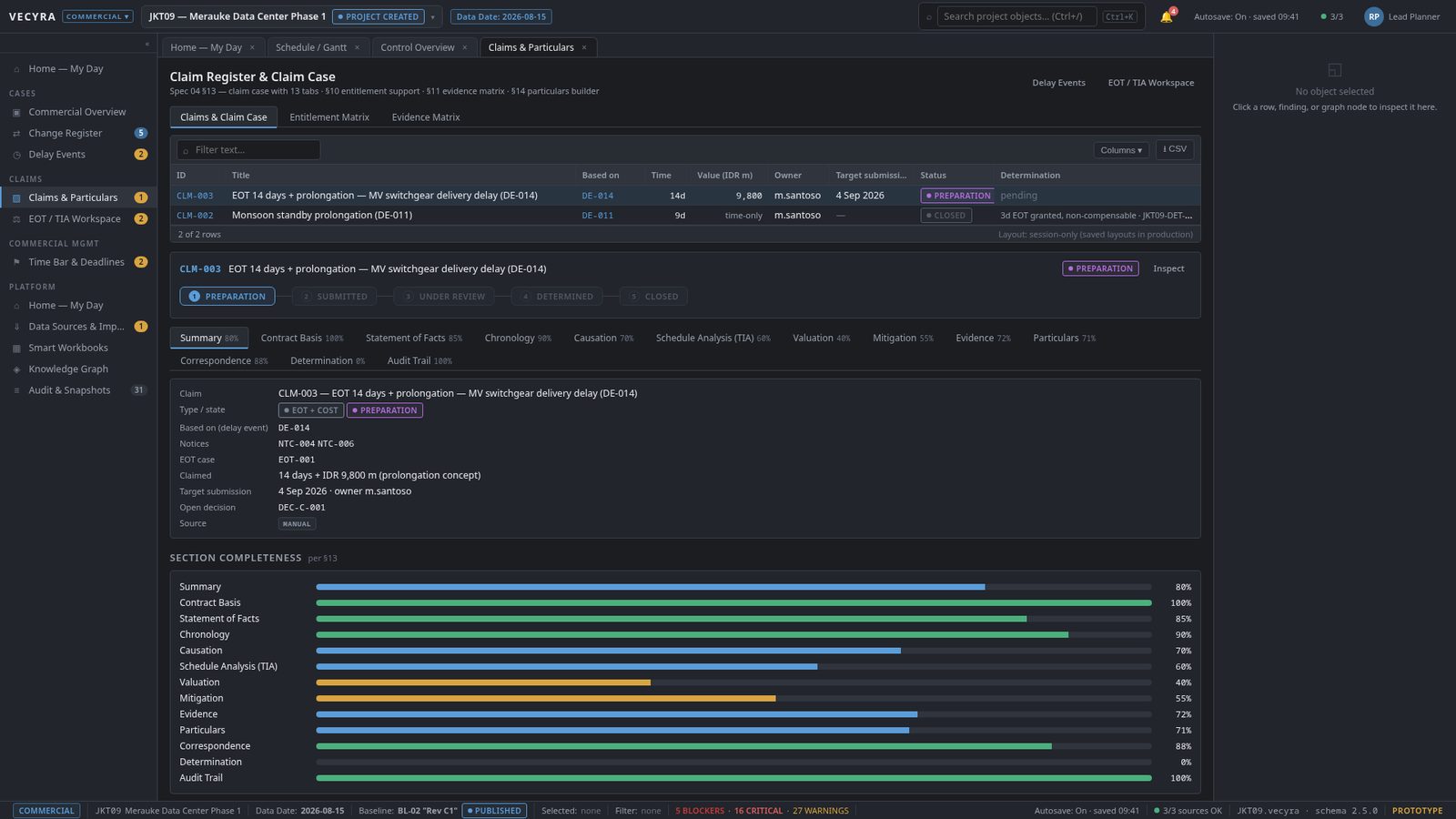Screen dimensions: 1456x819
Task: Open the Schedule Analysis (TIA) claim tab
Action: tap(713, 339)
